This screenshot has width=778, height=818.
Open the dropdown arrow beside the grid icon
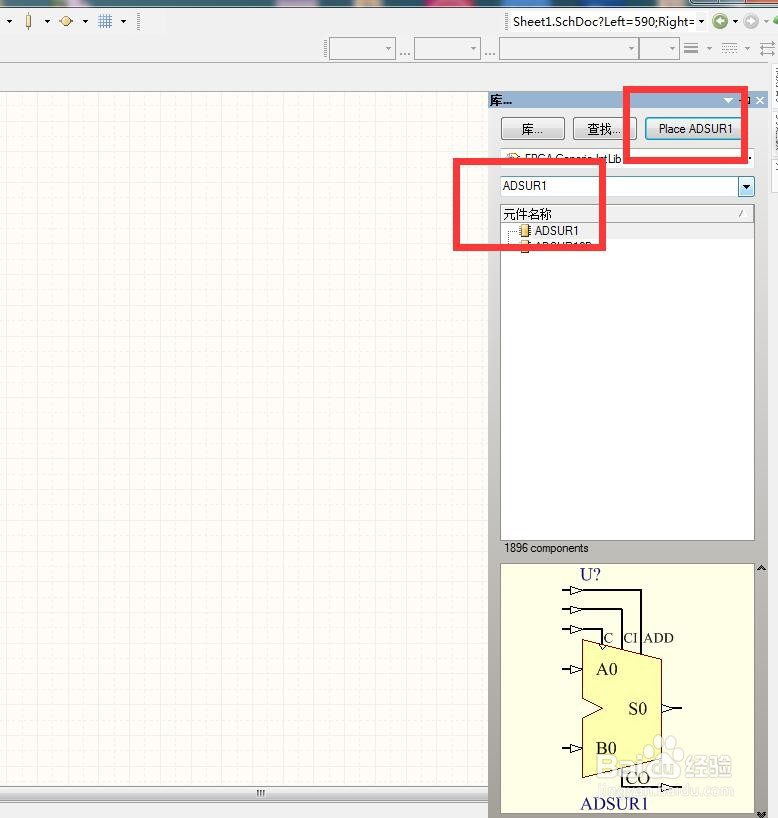(x=124, y=21)
